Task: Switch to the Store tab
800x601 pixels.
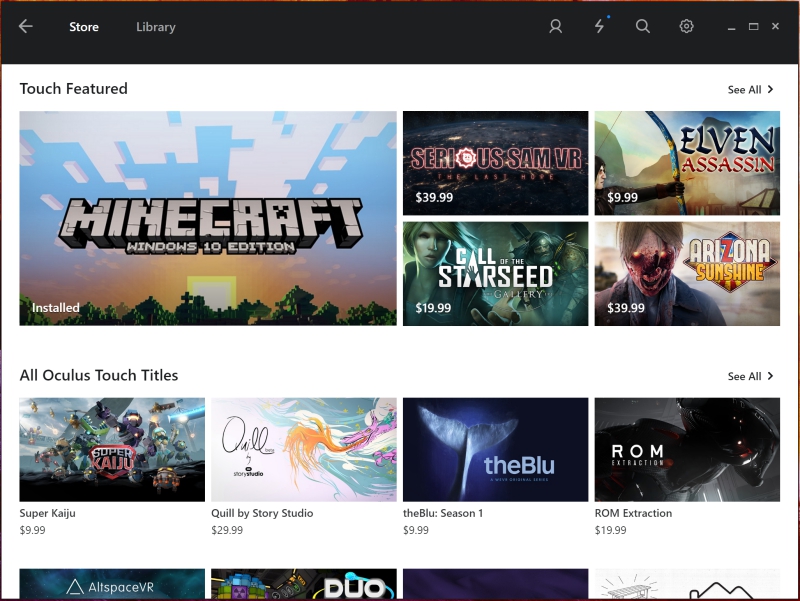Action: 84,27
